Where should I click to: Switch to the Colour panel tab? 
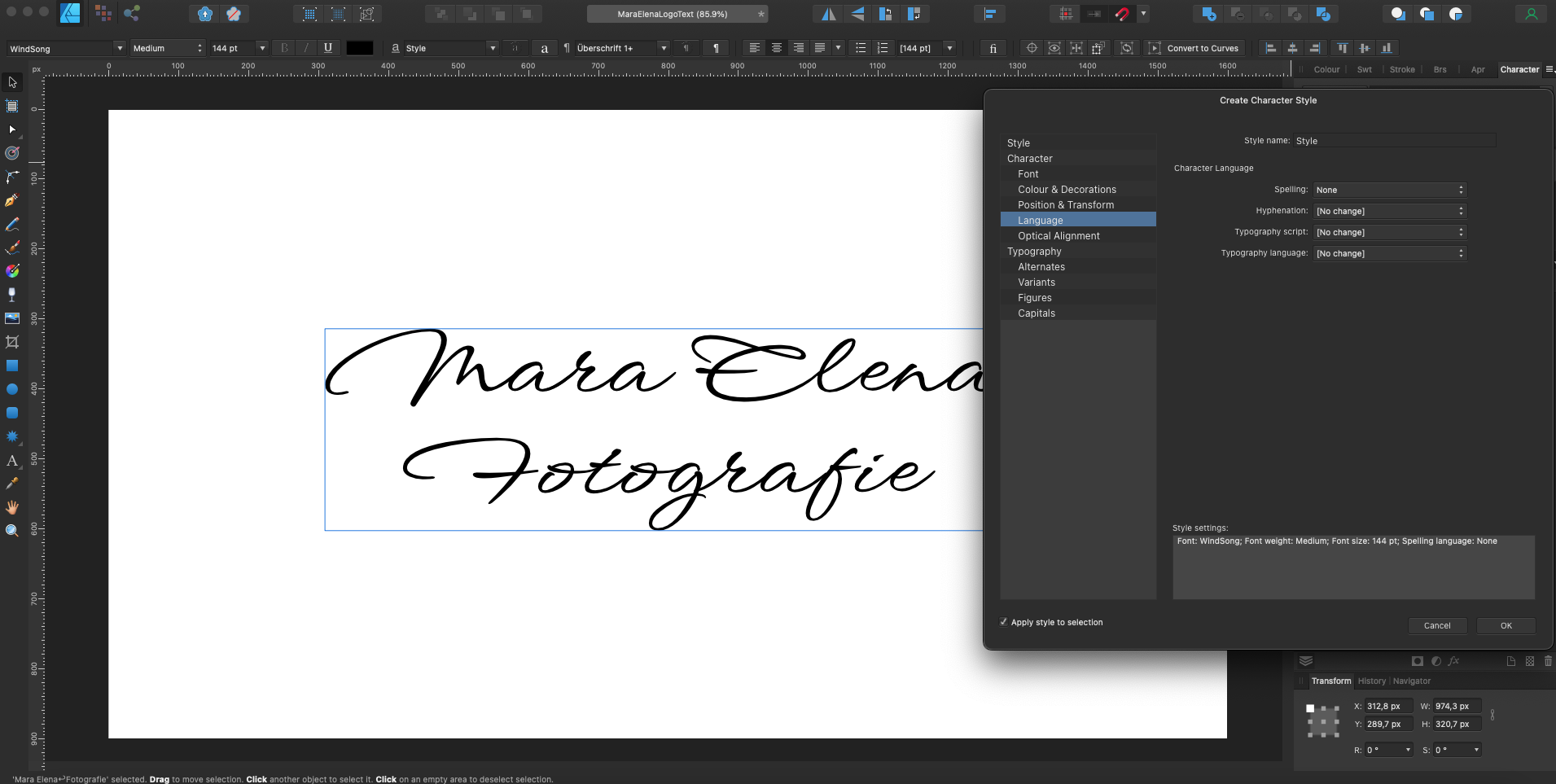(1326, 69)
